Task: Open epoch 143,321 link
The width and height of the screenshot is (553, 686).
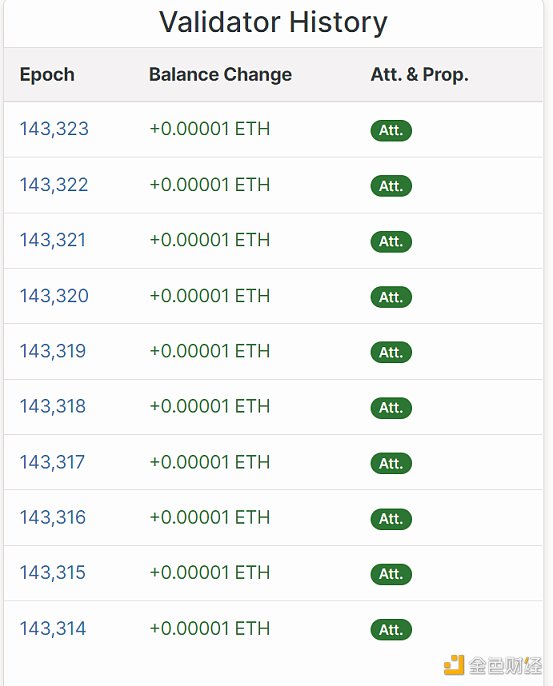Action: coord(52,240)
